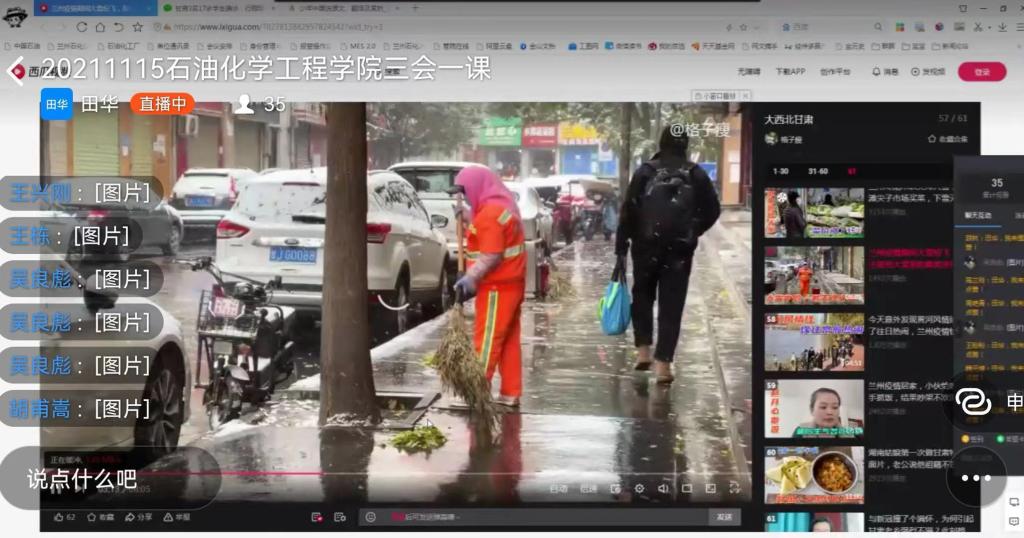Click the red 登录 login button
Viewport: 1024px width, 538px height.
click(x=981, y=72)
